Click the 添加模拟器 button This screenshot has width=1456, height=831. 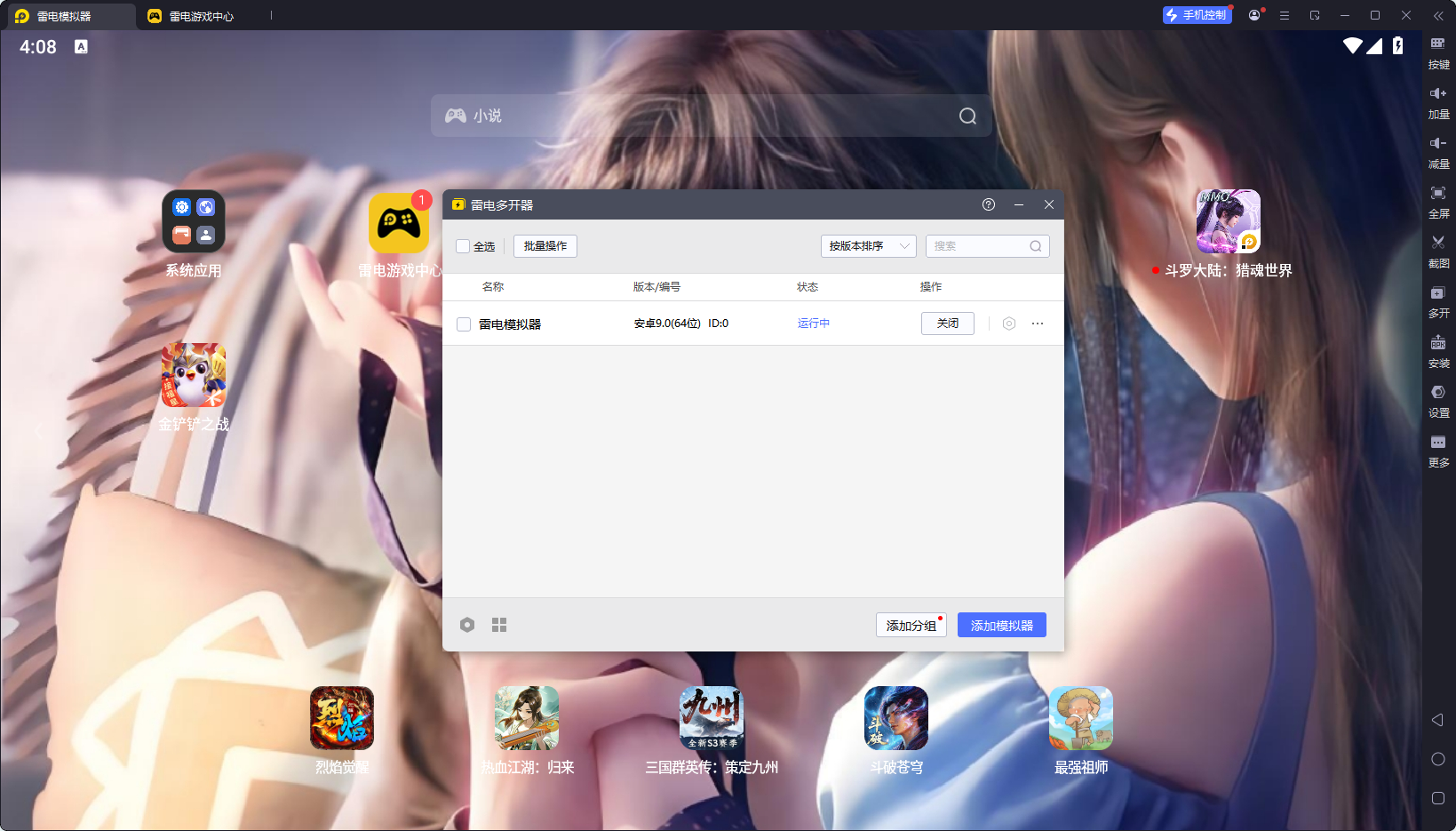pos(1001,625)
